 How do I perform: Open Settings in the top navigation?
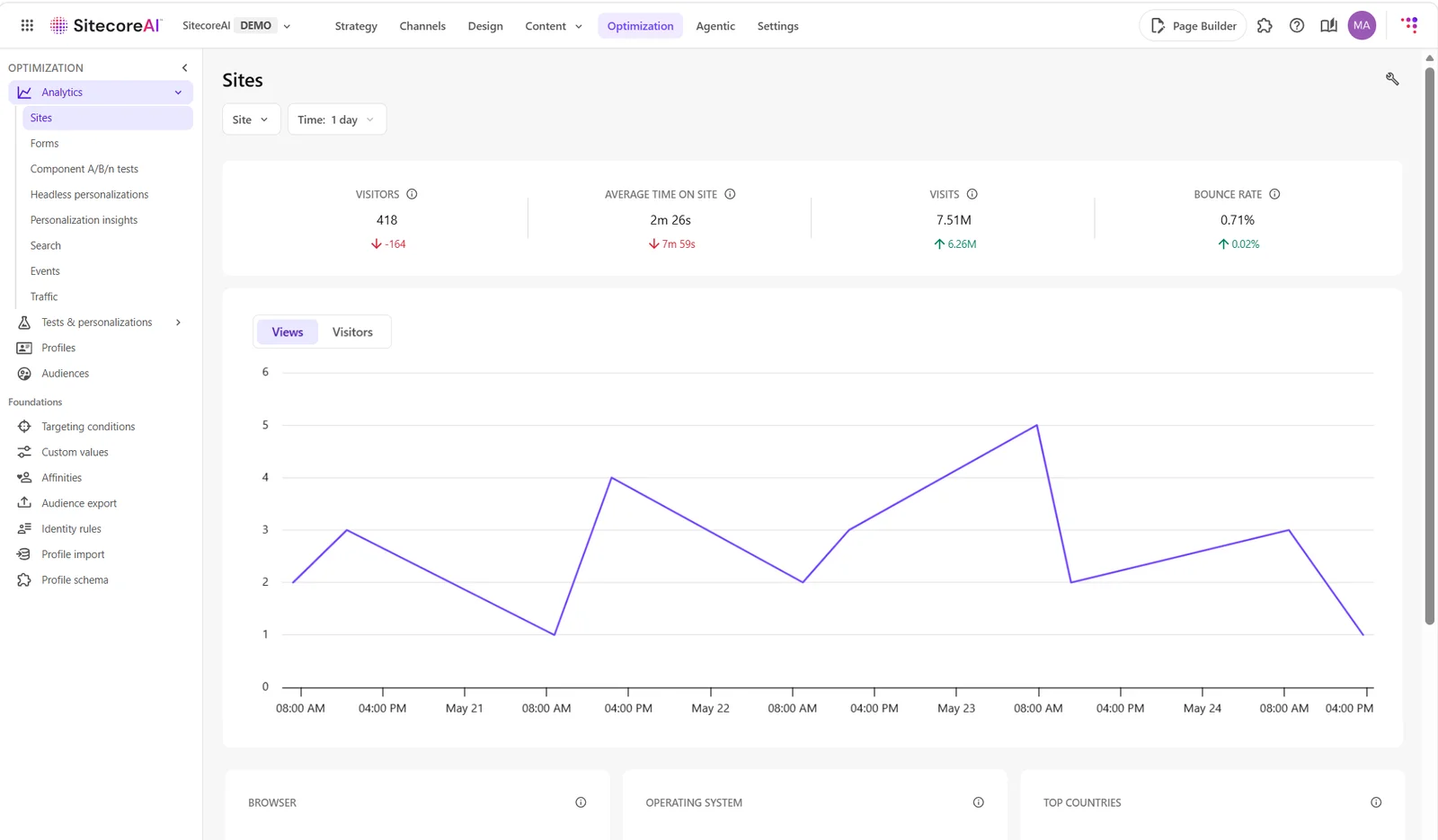777,26
